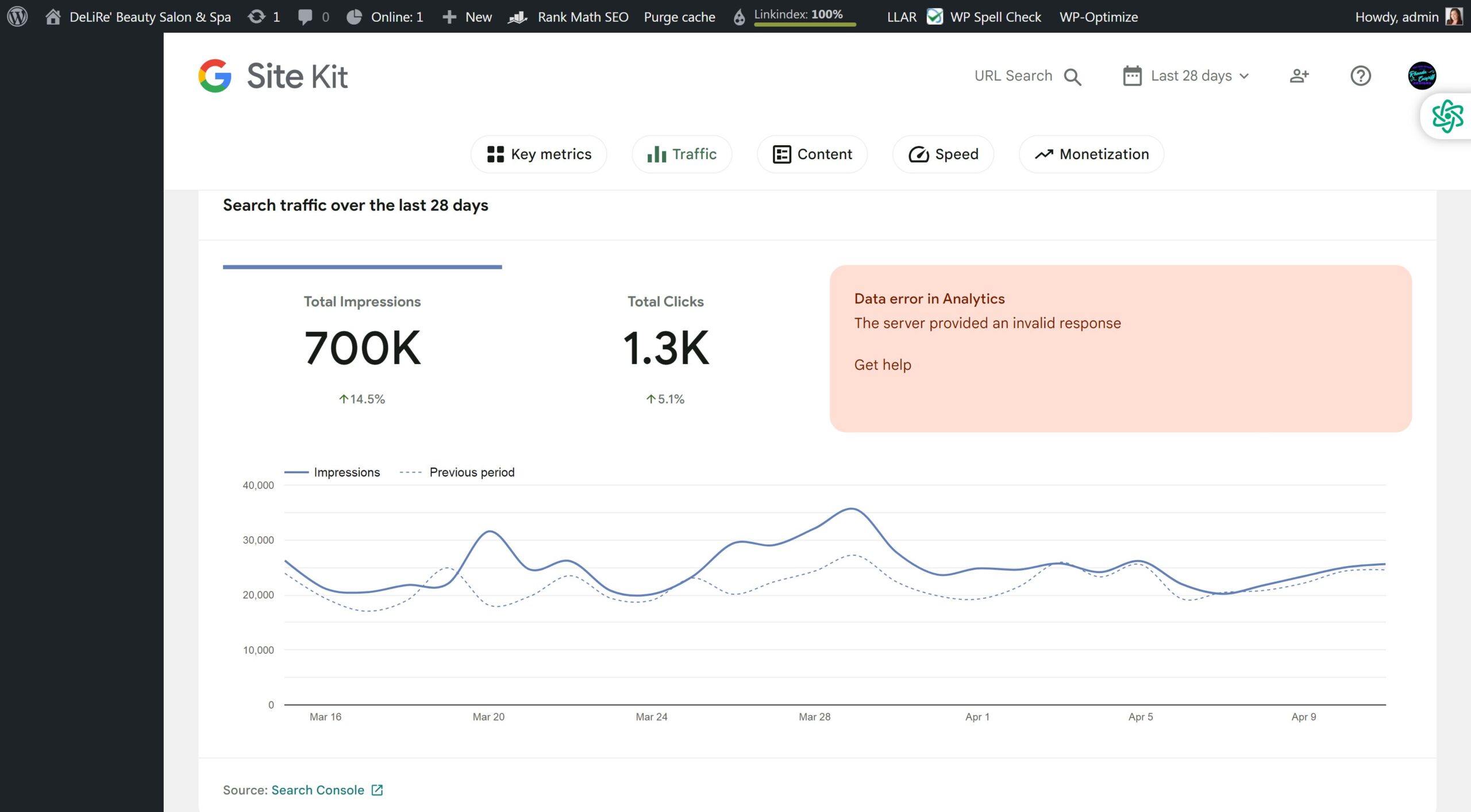
Task: Click the Google Site Kit logo
Action: (x=273, y=76)
